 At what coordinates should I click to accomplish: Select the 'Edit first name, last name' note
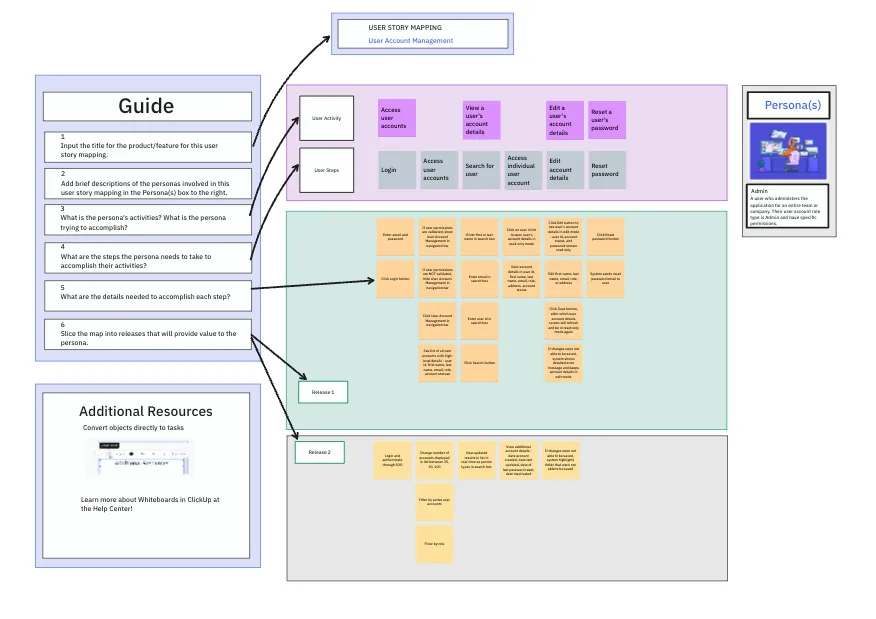tap(564, 278)
